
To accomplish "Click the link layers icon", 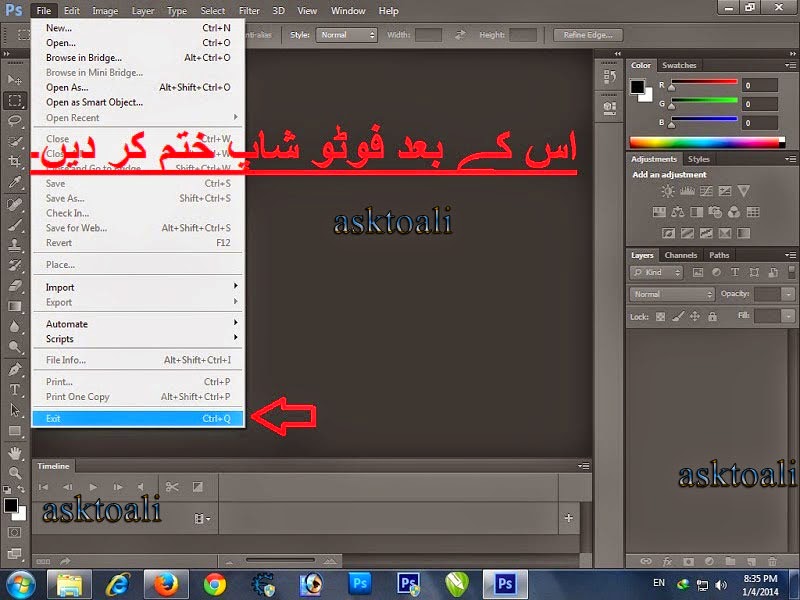I will [646, 561].
